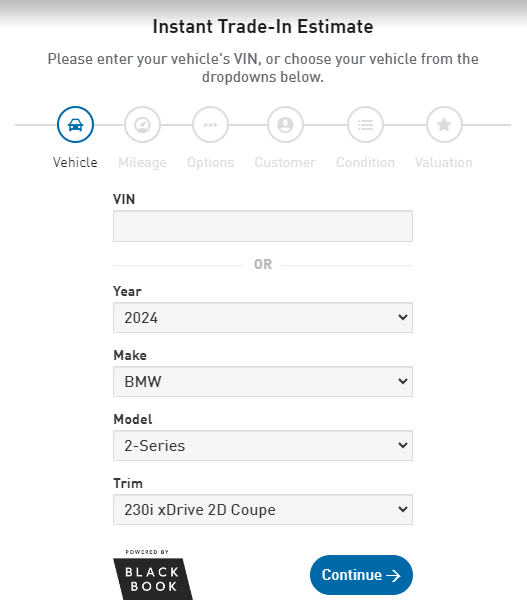
Task: Select the Options step label
Action: (x=211, y=162)
